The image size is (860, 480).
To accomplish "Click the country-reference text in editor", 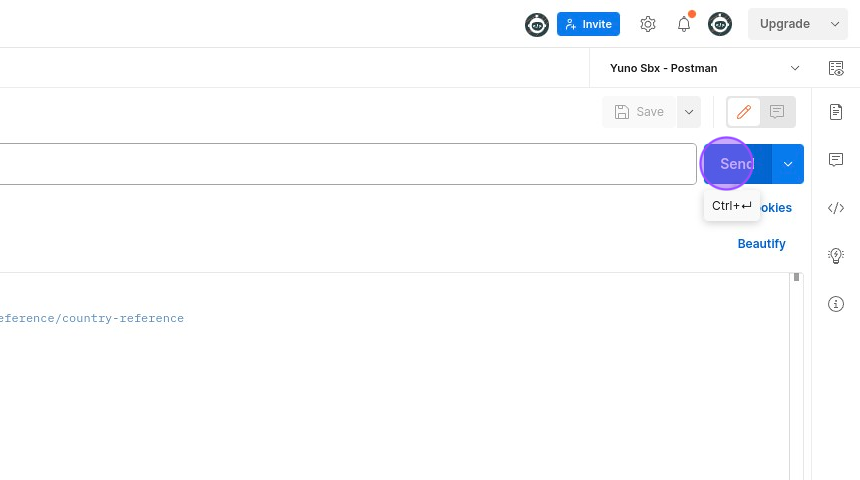I will [x=123, y=318].
